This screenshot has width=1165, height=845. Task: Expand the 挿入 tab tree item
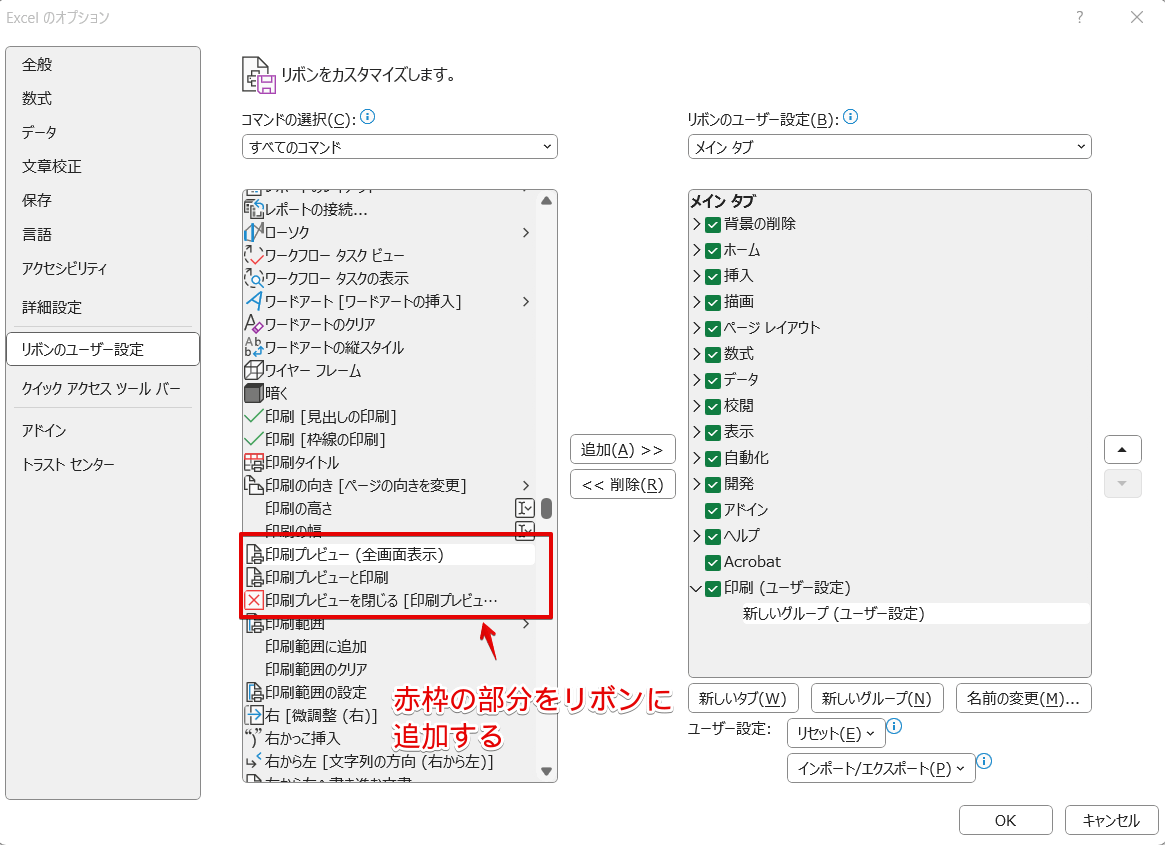697,276
